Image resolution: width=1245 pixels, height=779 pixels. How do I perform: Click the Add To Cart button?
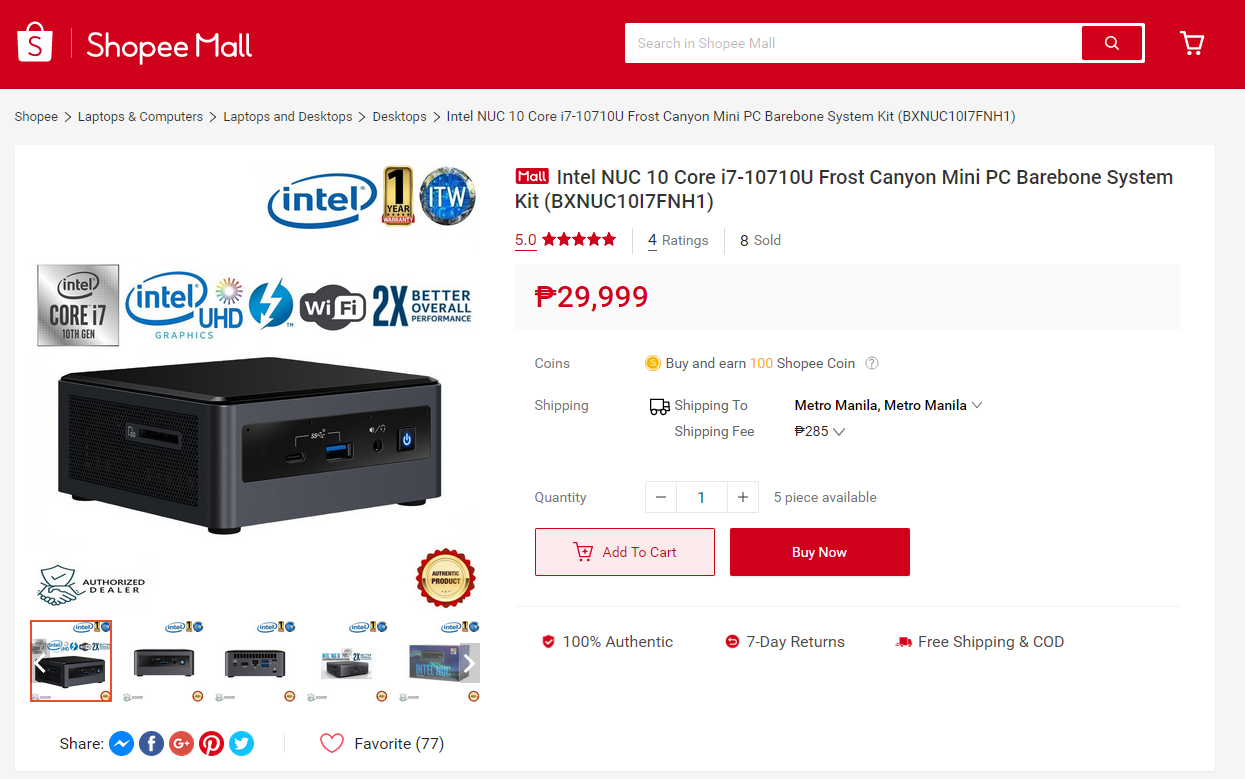tap(625, 552)
